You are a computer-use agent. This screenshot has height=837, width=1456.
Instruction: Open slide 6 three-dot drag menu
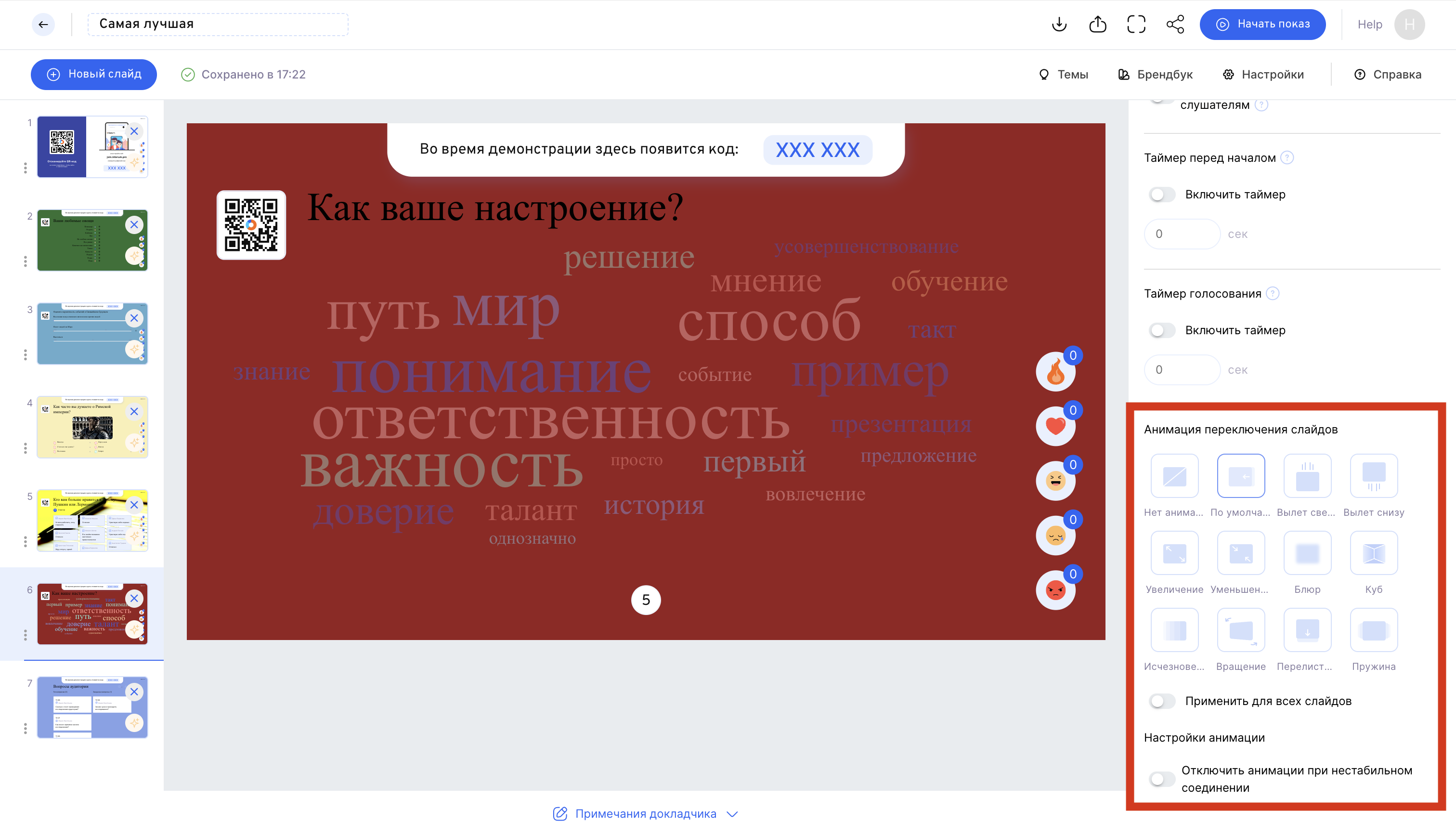pyautogui.click(x=26, y=635)
